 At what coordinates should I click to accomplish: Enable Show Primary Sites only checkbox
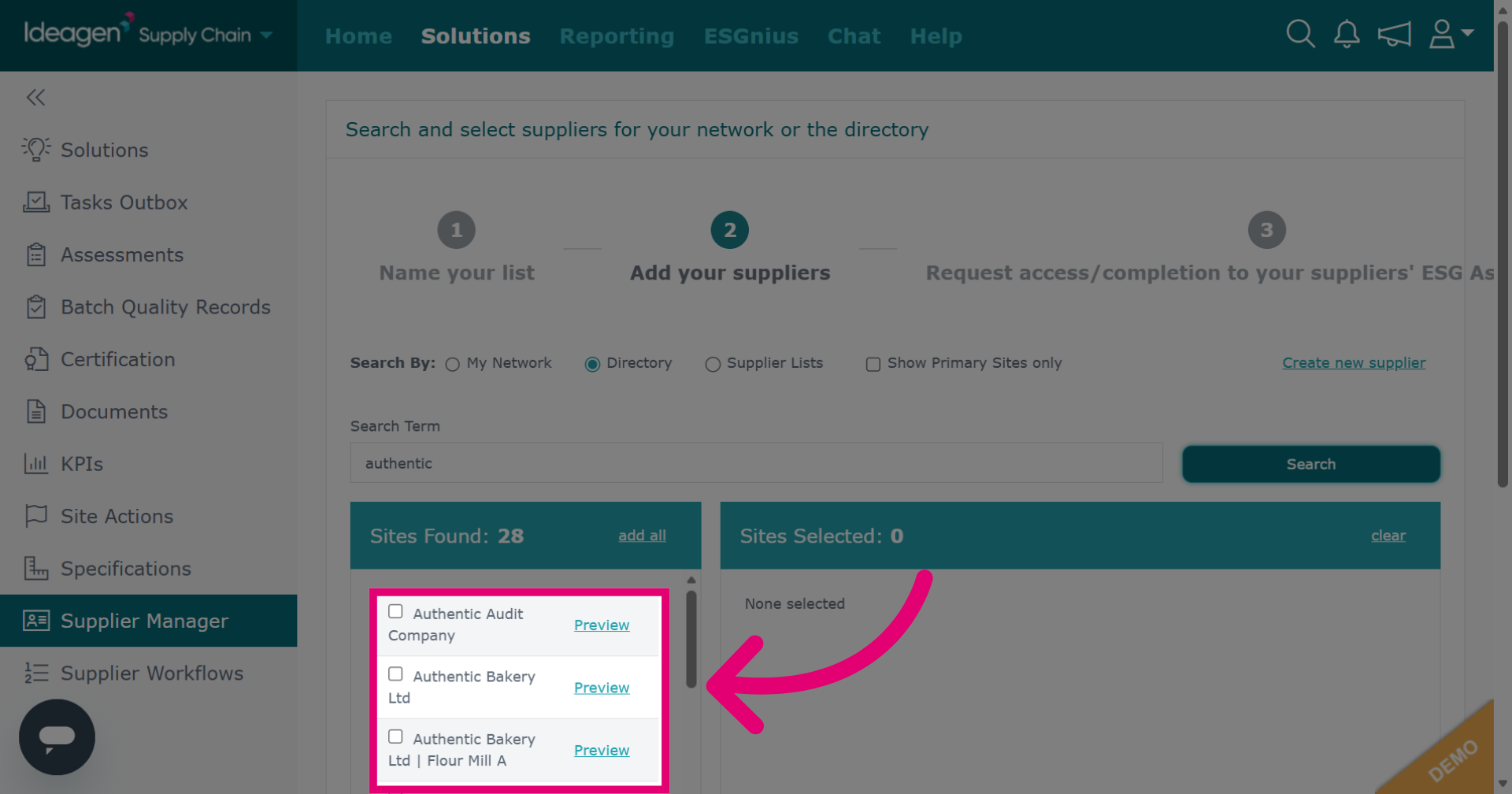click(x=873, y=364)
